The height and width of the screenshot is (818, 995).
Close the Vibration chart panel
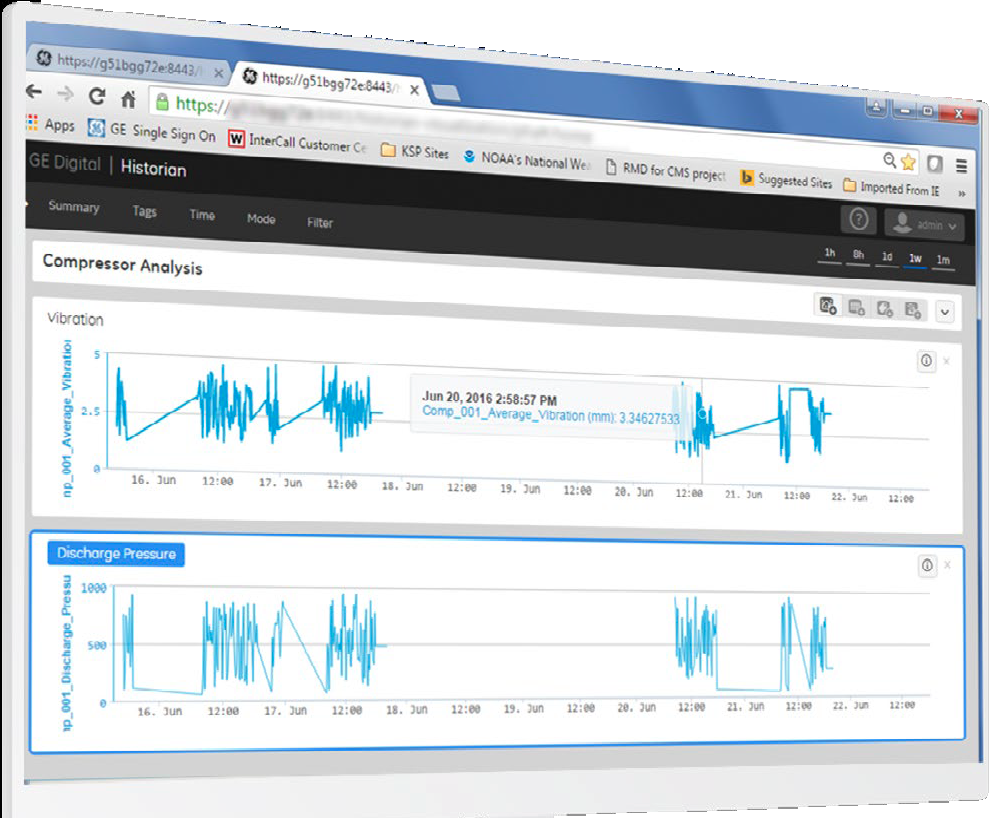point(947,361)
